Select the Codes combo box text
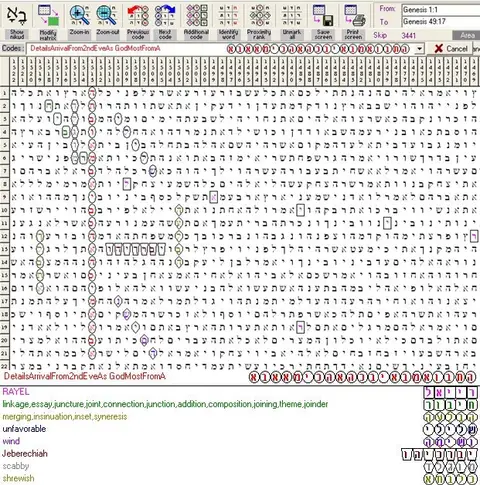This screenshot has height=485, width=480. point(221,49)
